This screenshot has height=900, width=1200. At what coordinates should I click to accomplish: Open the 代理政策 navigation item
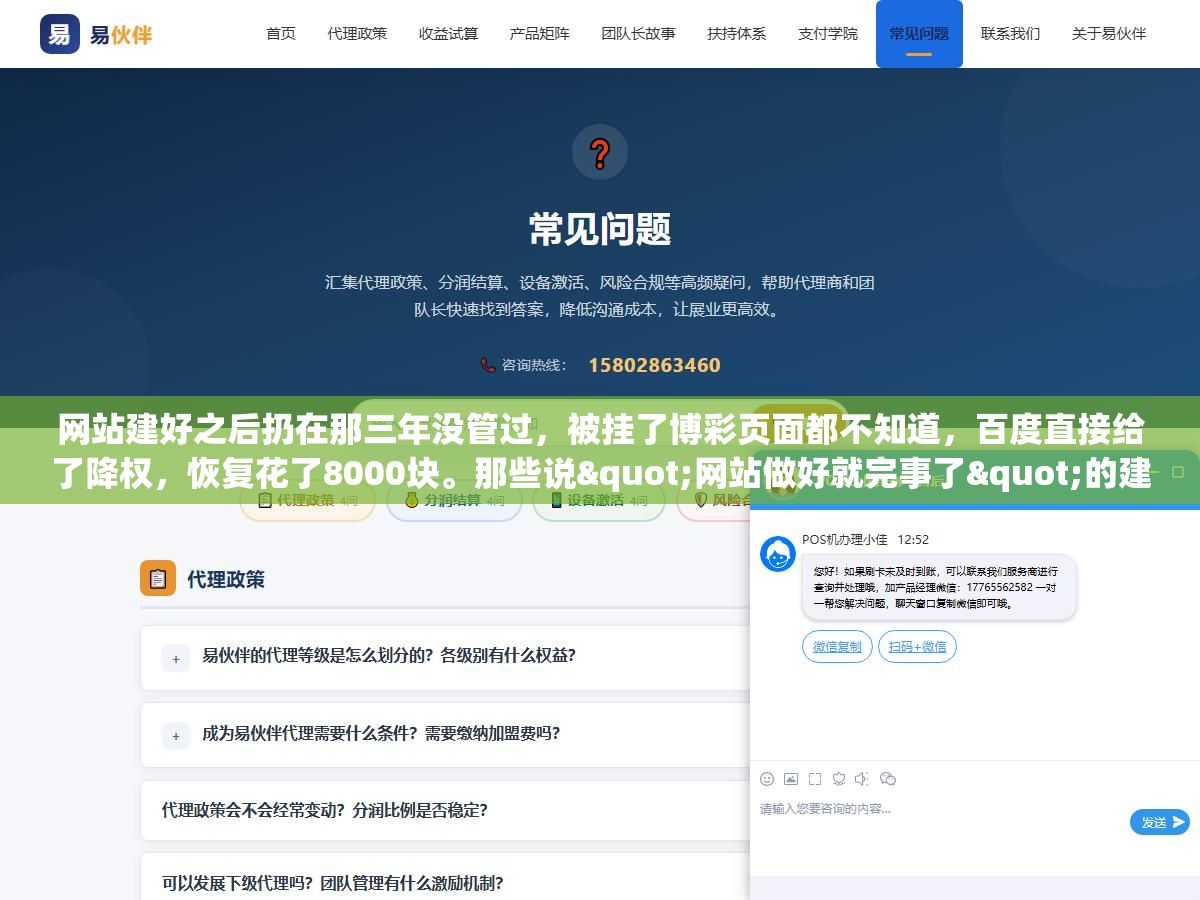[x=357, y=33]
